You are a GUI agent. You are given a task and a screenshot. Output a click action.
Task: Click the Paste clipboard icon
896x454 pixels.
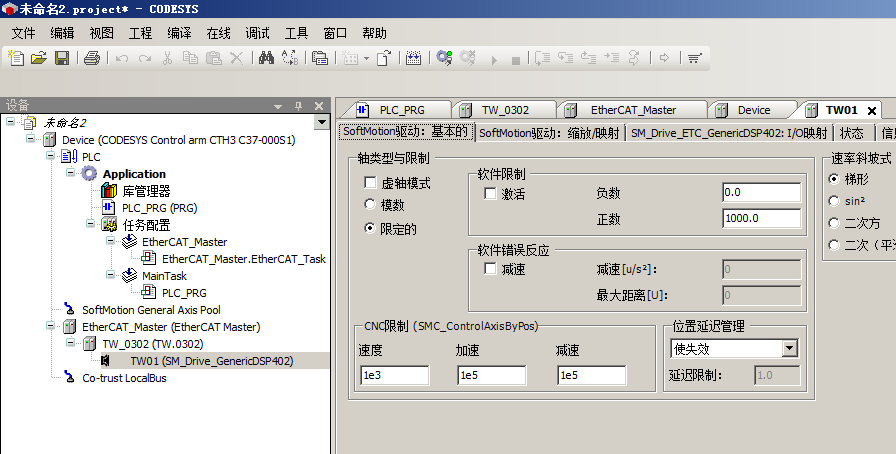tap(213, 58)
